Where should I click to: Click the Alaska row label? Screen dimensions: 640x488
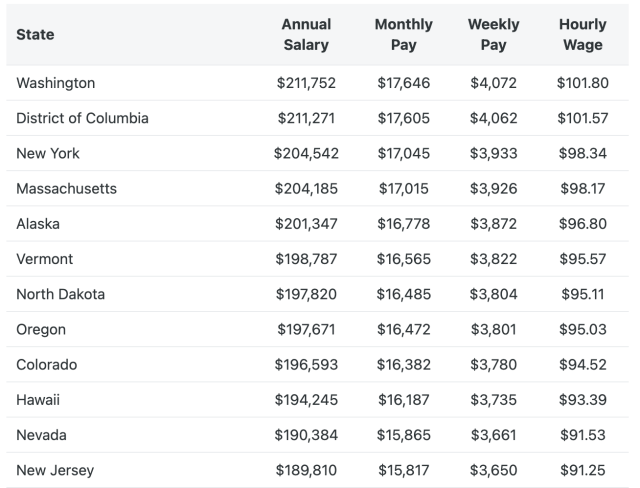pos(38,223)
